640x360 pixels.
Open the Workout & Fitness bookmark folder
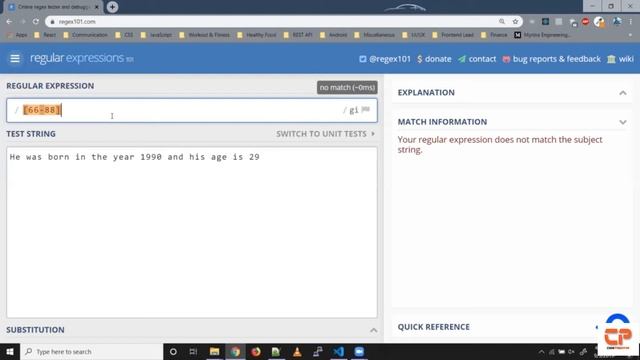pos(204,35)
